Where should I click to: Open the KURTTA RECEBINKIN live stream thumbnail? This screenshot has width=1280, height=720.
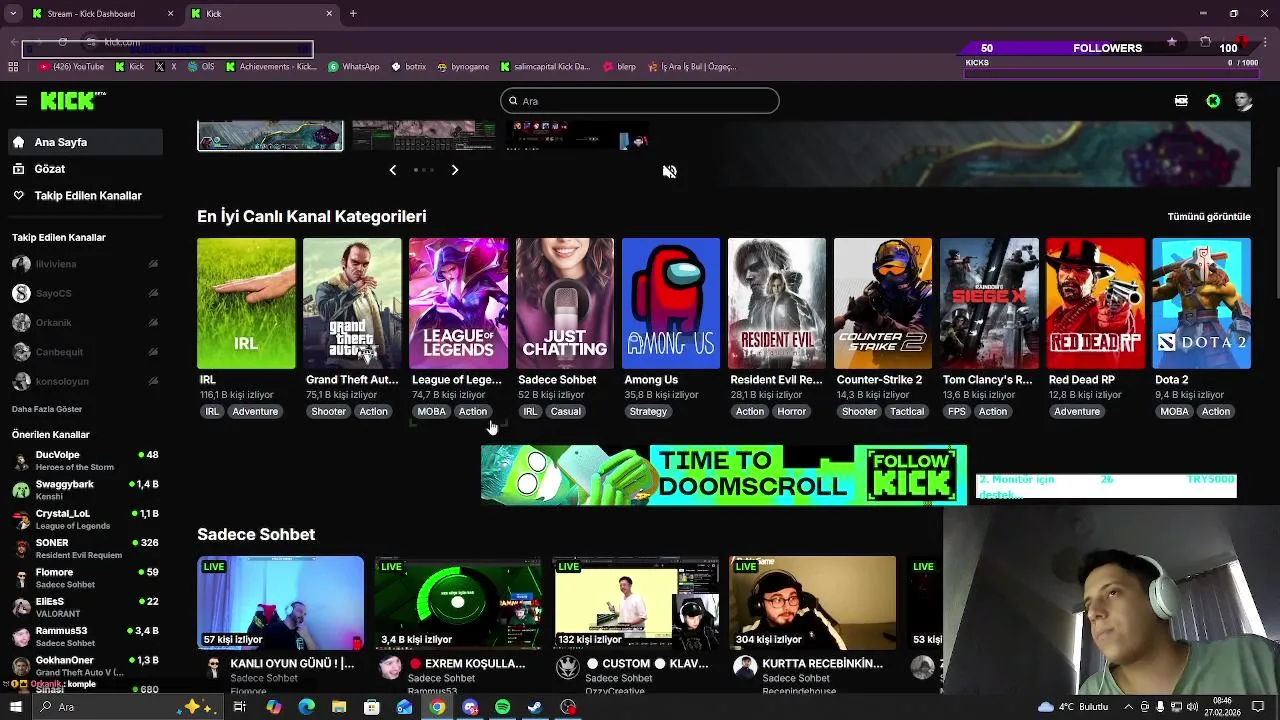tap(812, 603)
